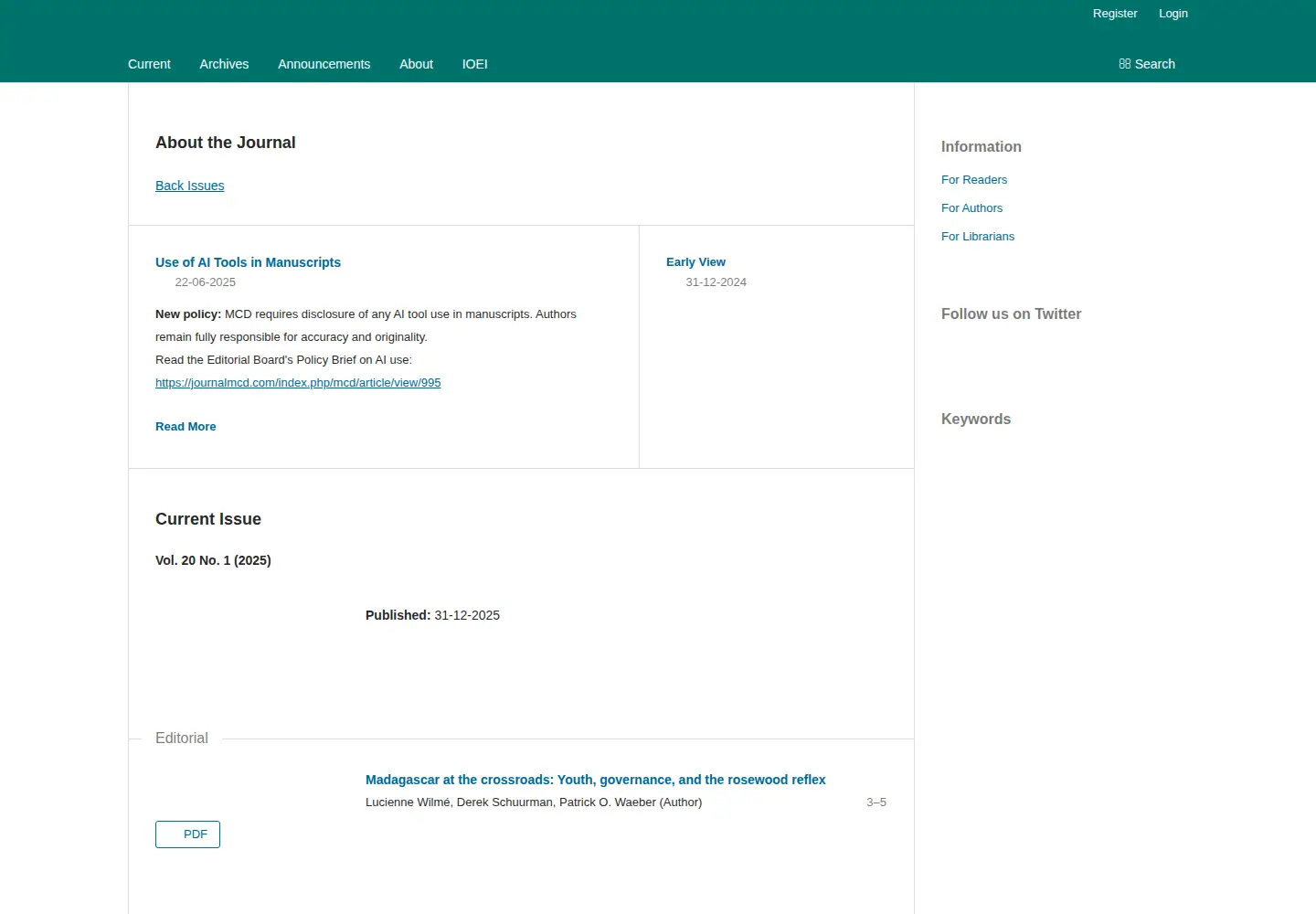The image size is (1316, 914).
Task: Open the 'Use of AI Tools in Manuscripts' announcement
Action: pyautogui.click(x=248, y=262)
